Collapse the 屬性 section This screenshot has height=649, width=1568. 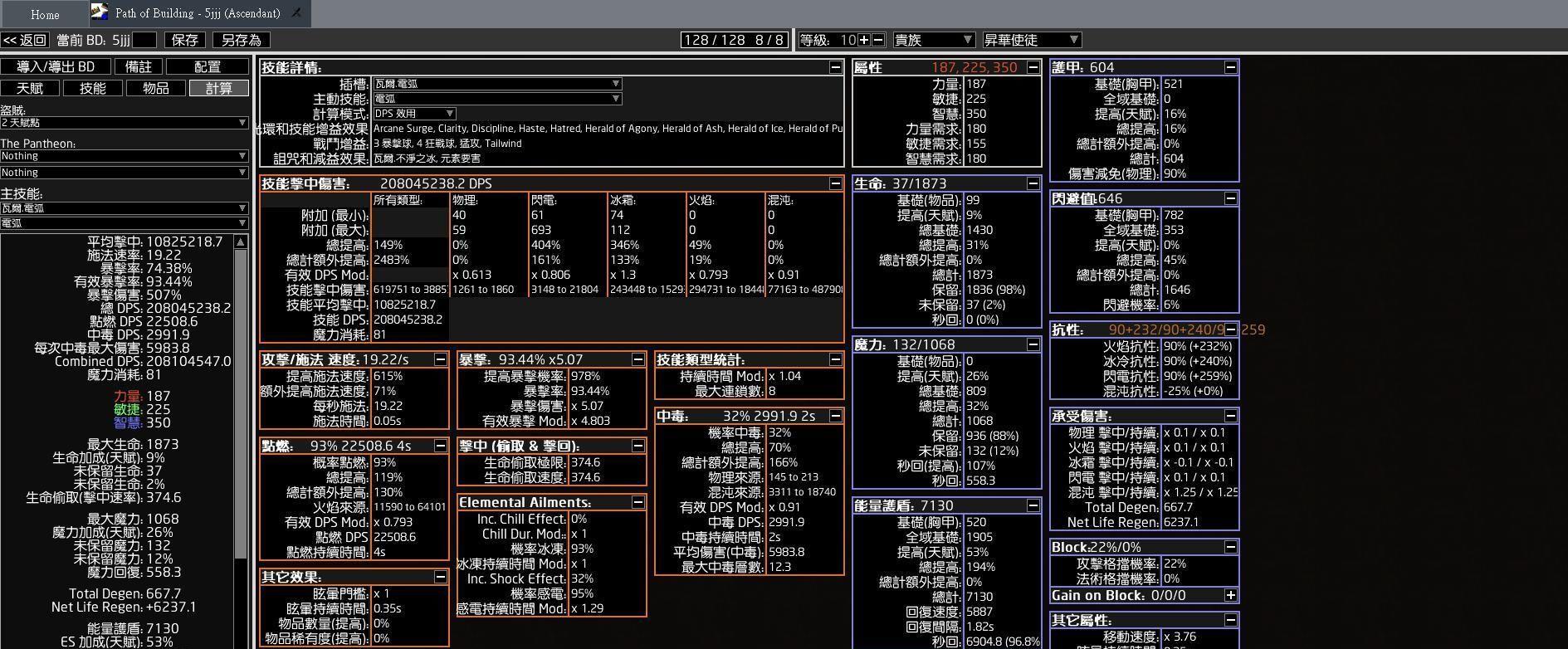(1033, 67)
